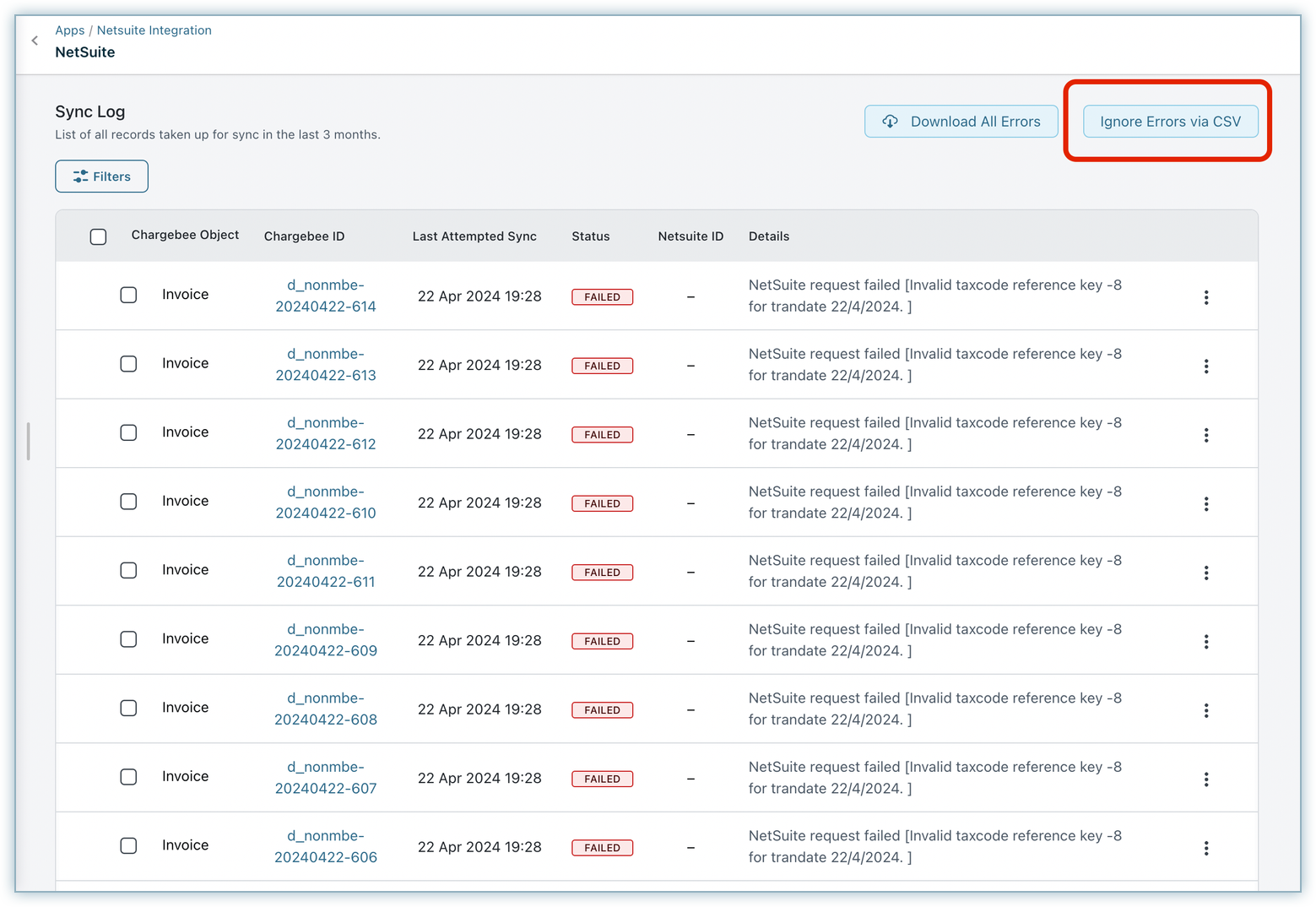Screen dimensions: 1316x907
Task: Open invoice link d_nonmbe-20240422-607
Action: [x=326, y=778]
